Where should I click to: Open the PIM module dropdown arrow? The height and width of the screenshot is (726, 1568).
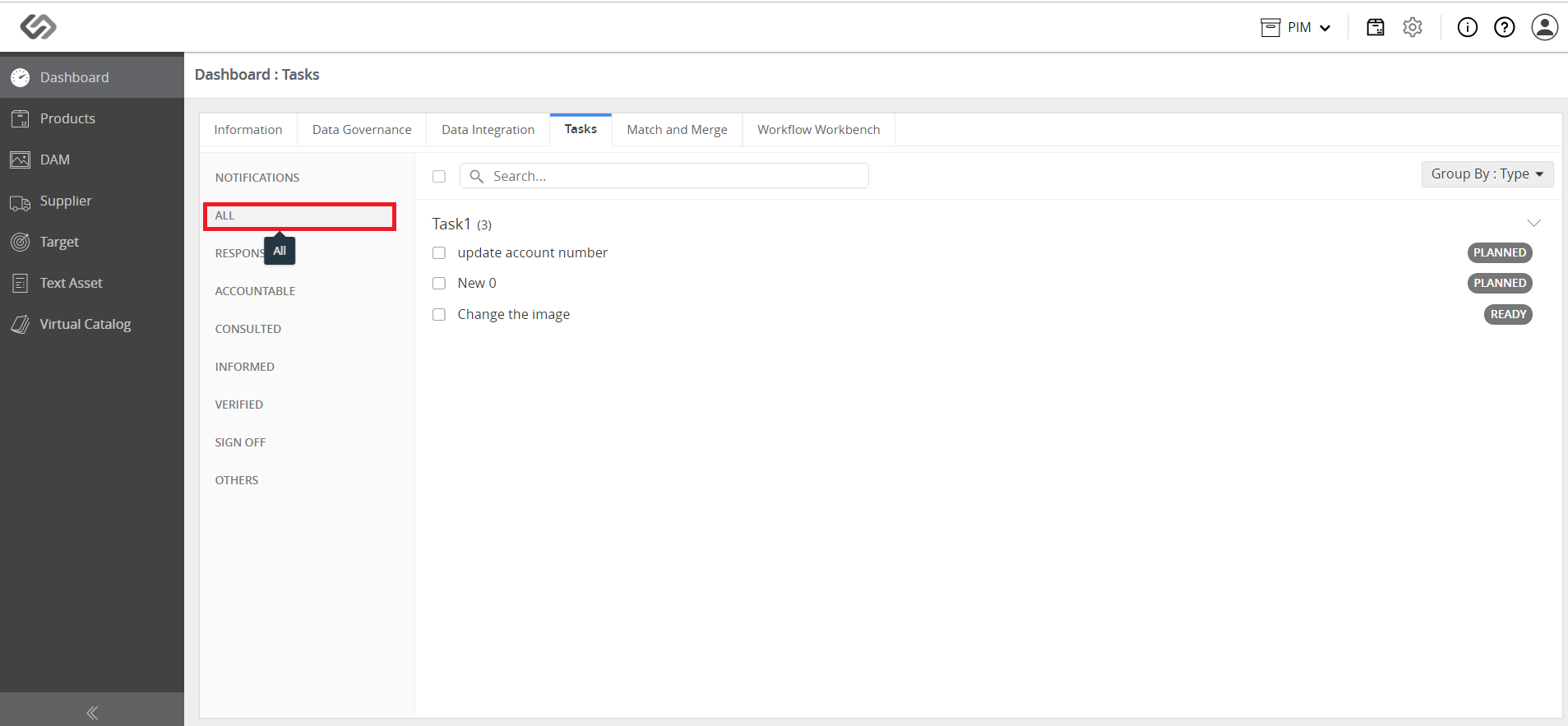pos(1325,28)
